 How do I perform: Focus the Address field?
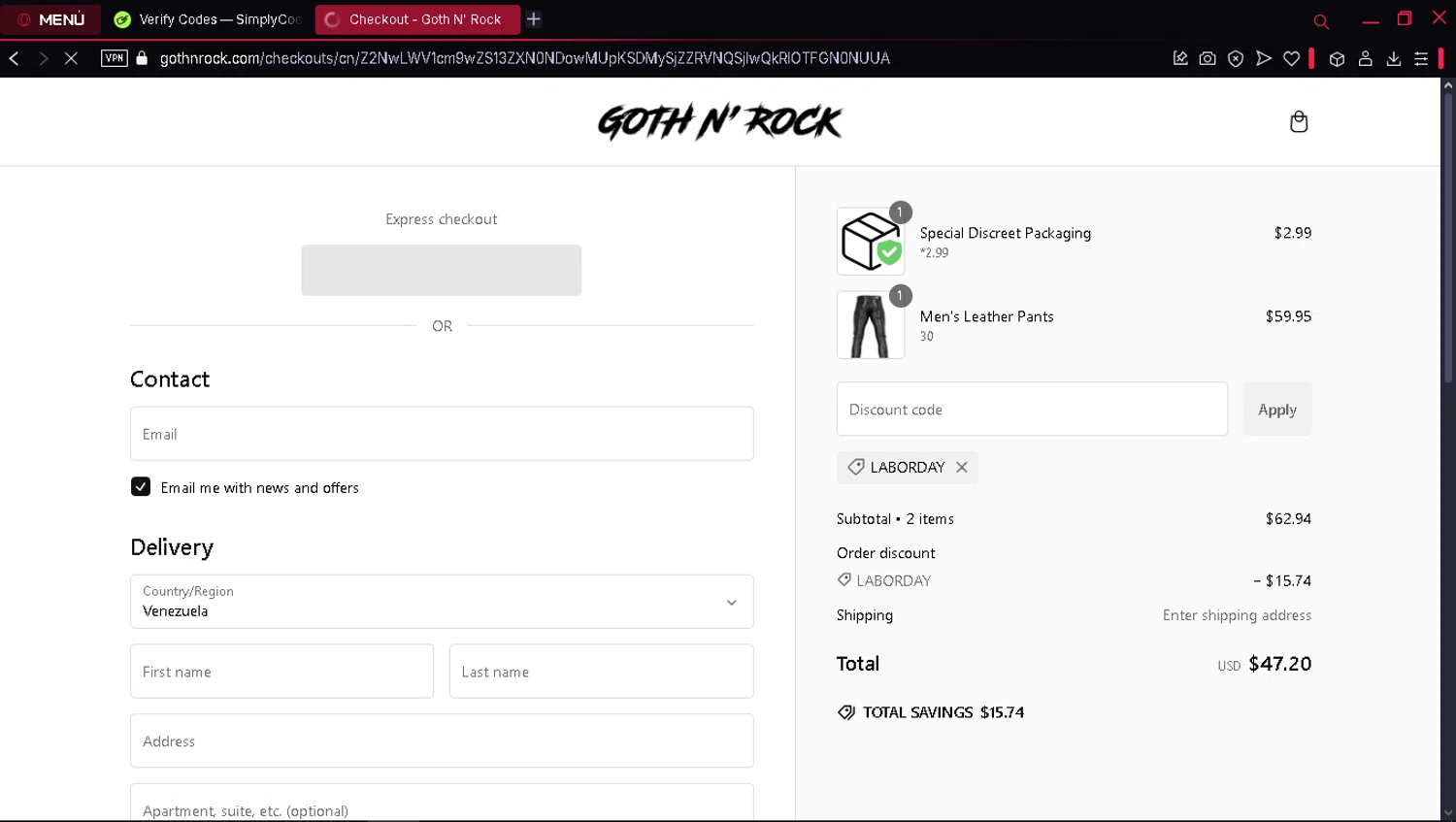(442, 741)
